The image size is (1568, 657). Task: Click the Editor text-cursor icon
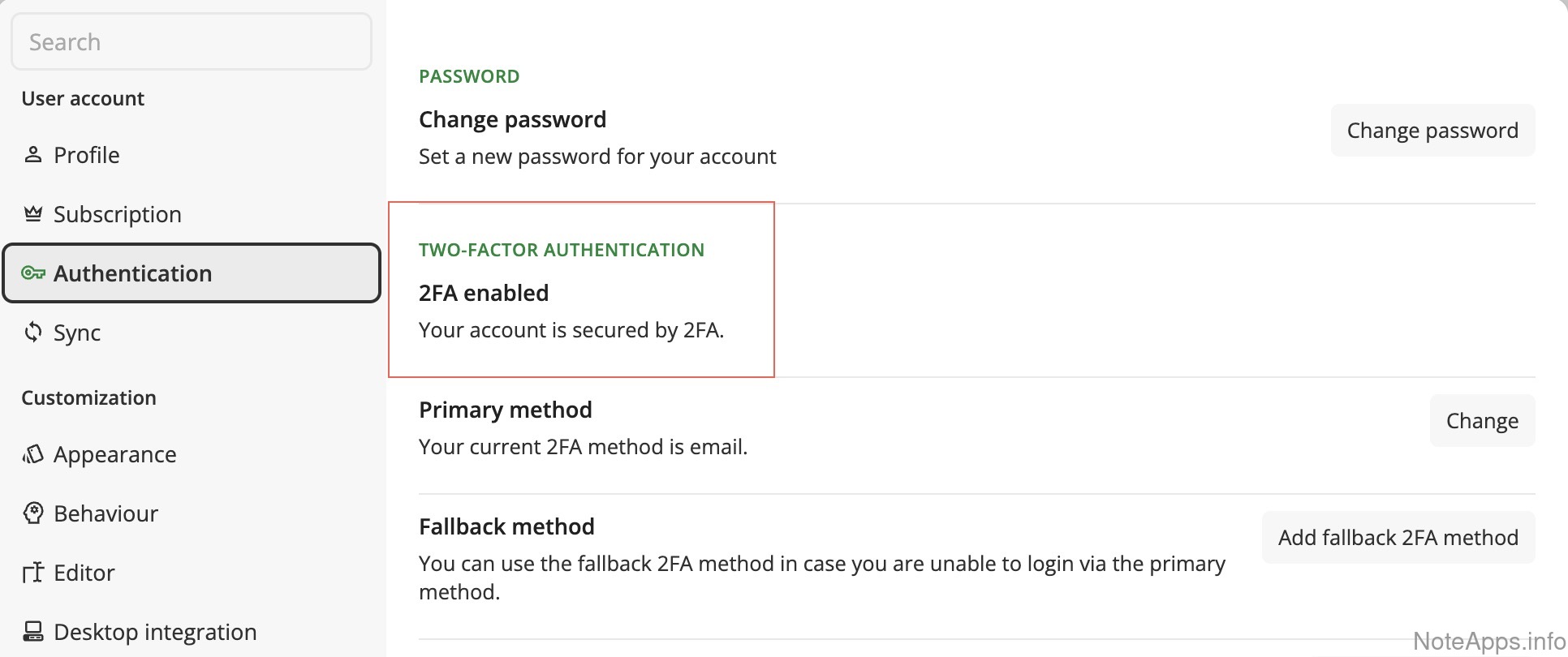(x=32, y=573)
